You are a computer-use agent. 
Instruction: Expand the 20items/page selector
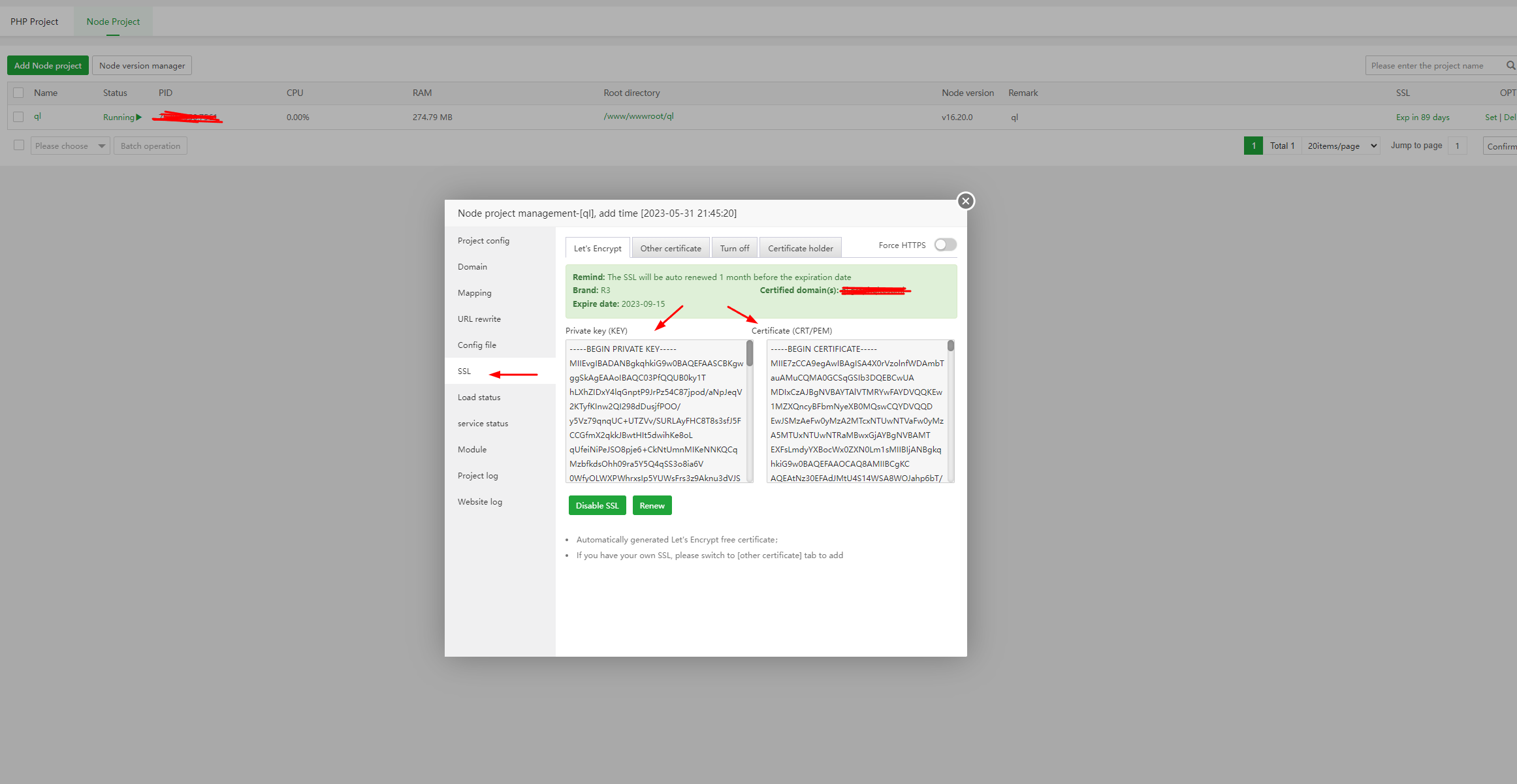[1341, 146]
